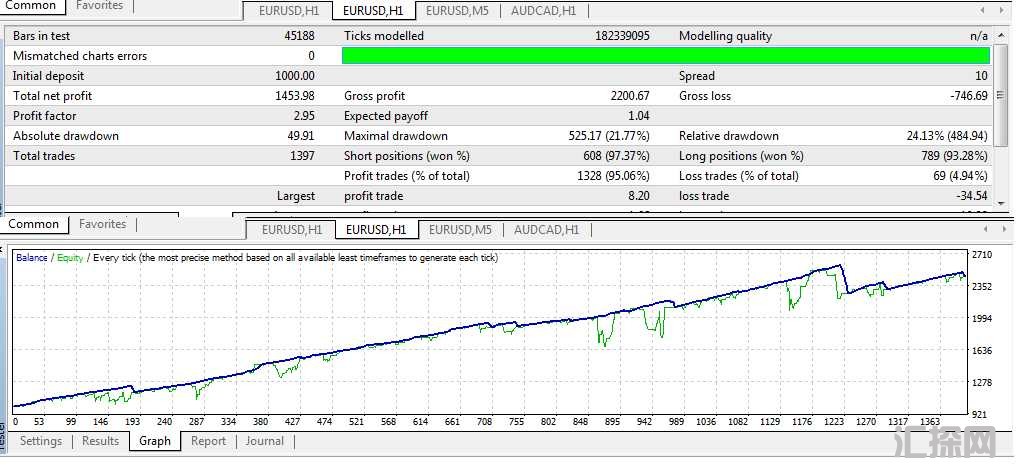Screen dimensions: 1016x466
Task: Switch to the Results tab
Action: pyautogui.click(x=100, y=441)
